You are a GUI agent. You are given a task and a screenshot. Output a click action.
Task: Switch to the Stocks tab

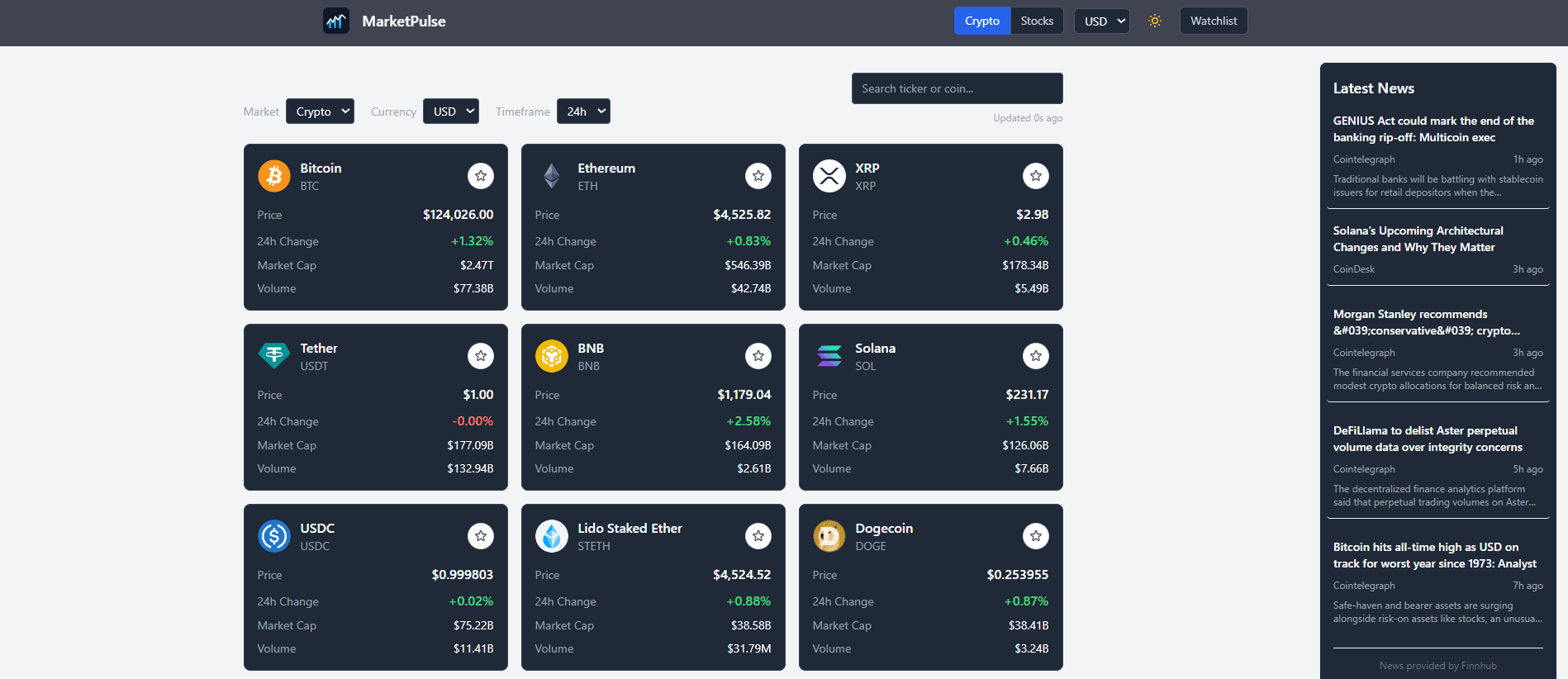(1037, 21)
